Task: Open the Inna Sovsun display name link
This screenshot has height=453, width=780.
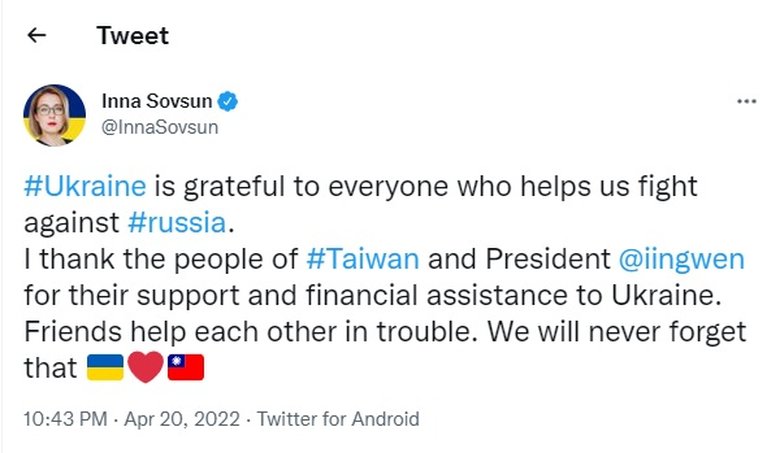Action: click(x=159, y=101)
